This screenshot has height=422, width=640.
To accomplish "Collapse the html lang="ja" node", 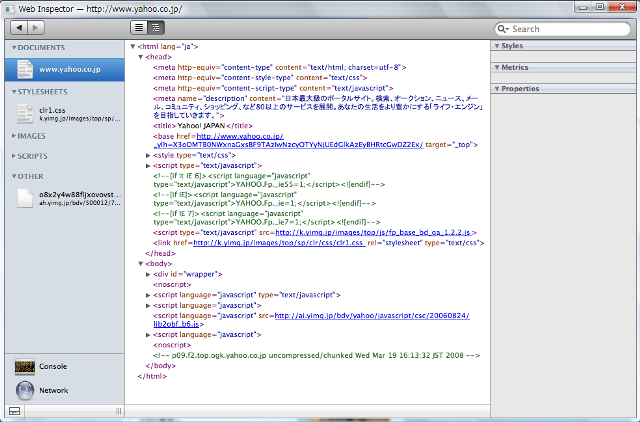I will tap(133, 47).
